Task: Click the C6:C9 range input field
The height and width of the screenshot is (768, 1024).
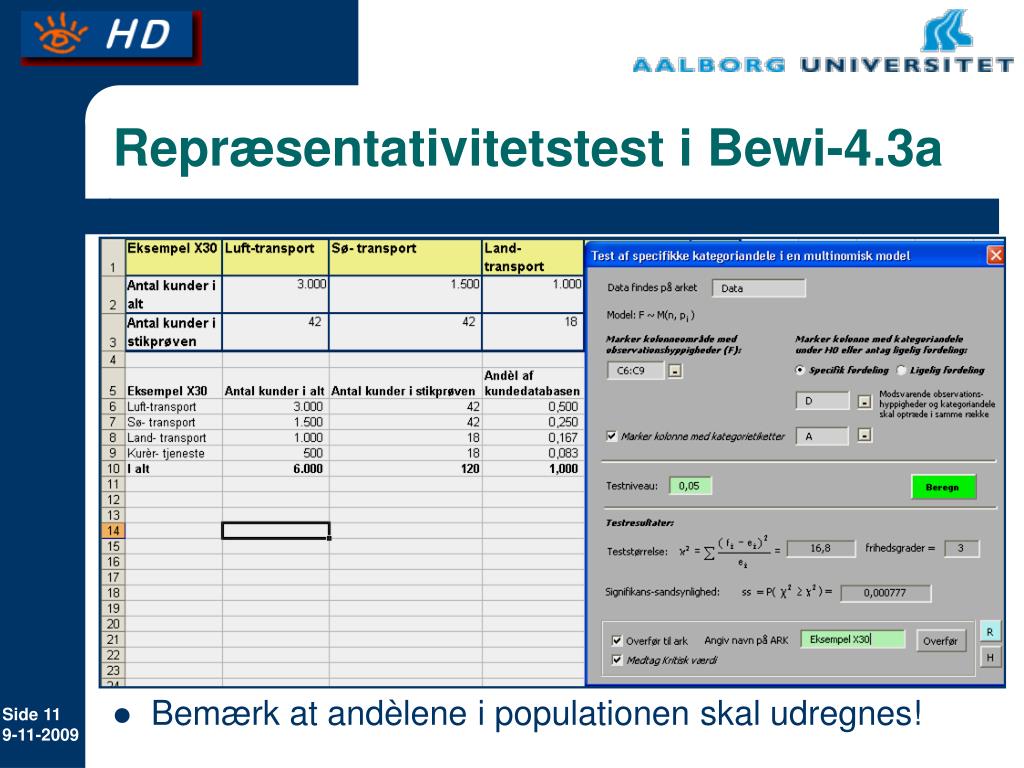Action: (635, 371)
